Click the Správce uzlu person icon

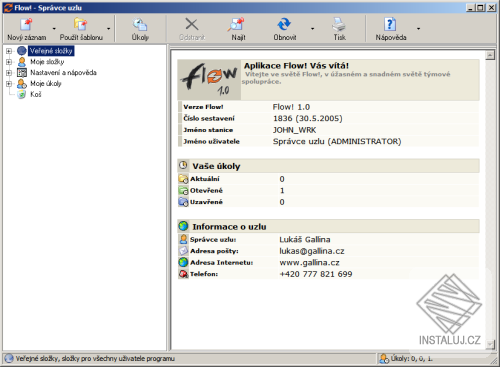point(183,239)
